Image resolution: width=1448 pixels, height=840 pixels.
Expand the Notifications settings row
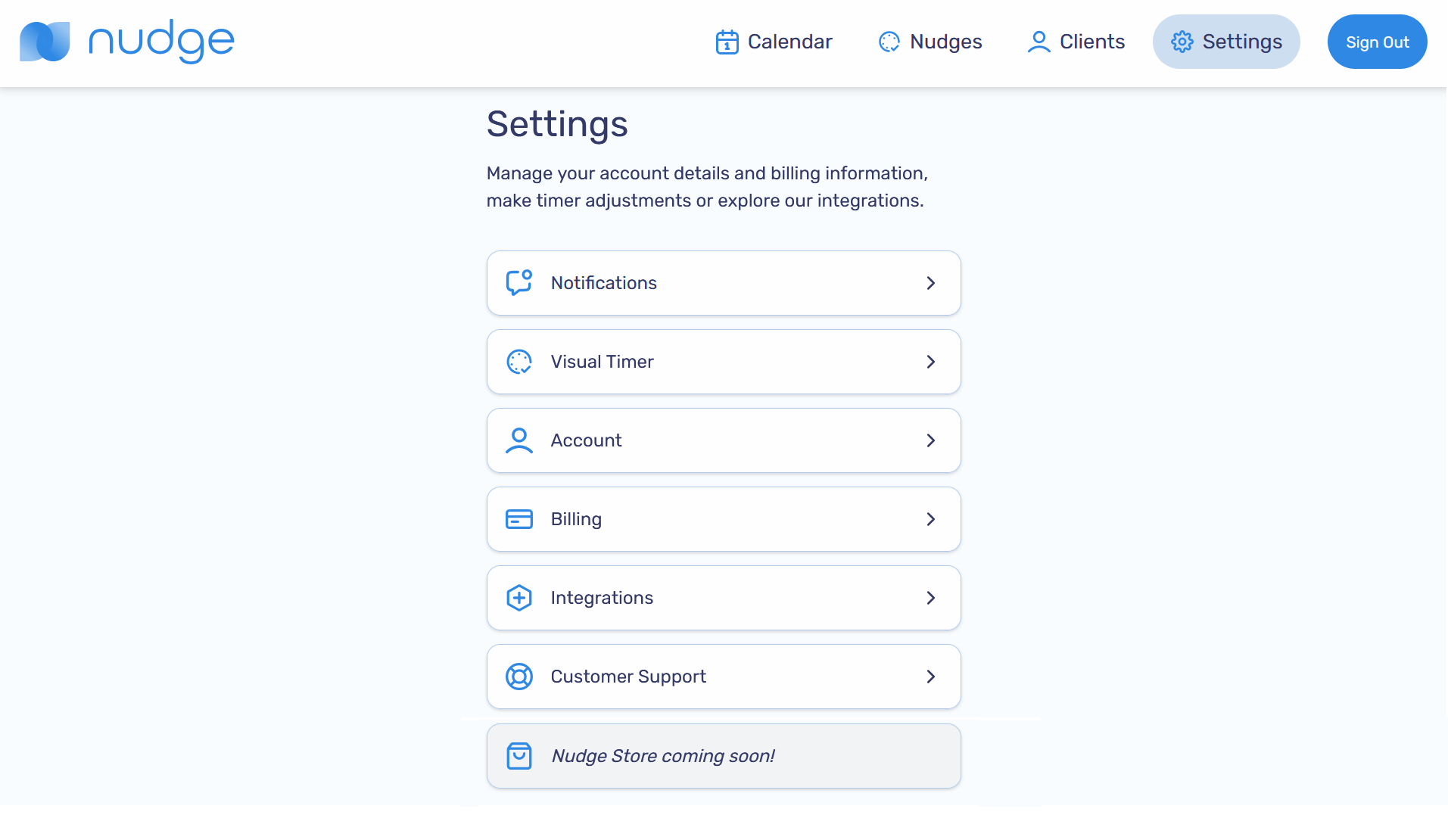723,282
